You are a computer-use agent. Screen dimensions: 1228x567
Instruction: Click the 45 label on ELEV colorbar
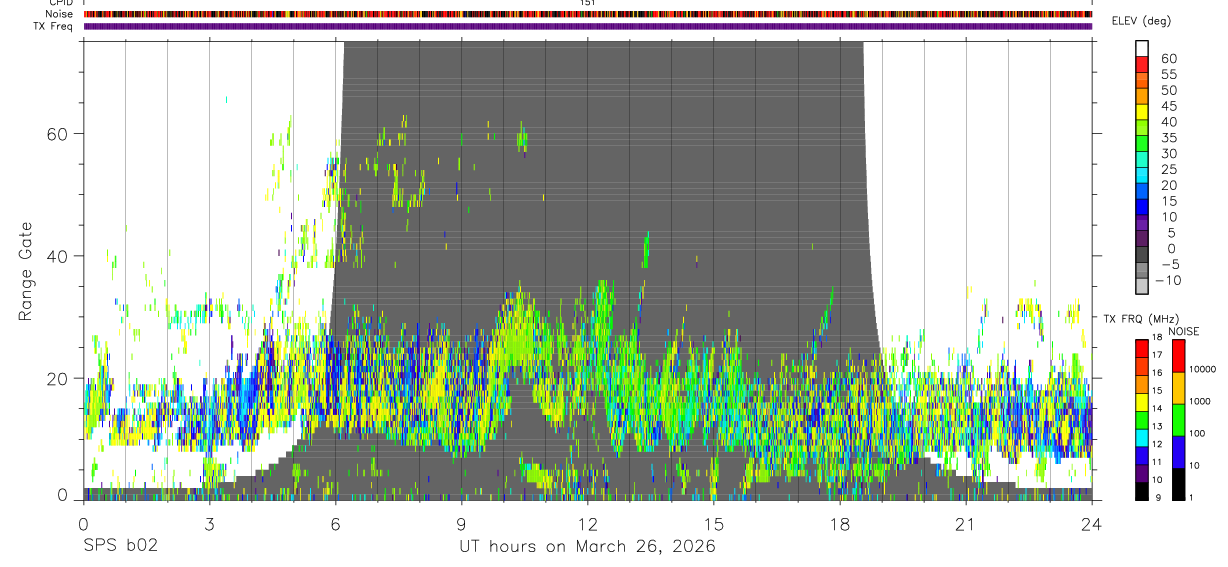tap(1167, 106)
